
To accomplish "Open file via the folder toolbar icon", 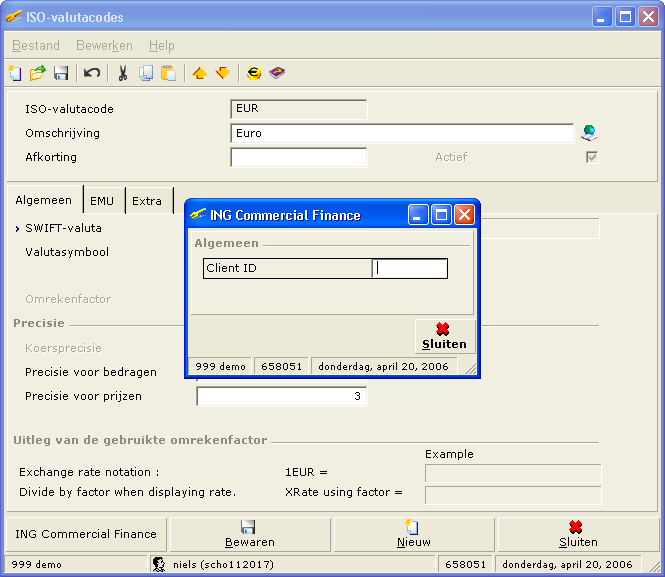I will [38, 73].
